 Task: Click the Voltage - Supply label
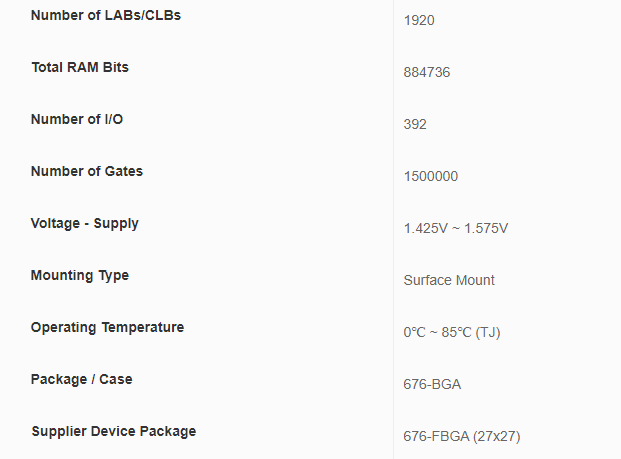(85, 224)
